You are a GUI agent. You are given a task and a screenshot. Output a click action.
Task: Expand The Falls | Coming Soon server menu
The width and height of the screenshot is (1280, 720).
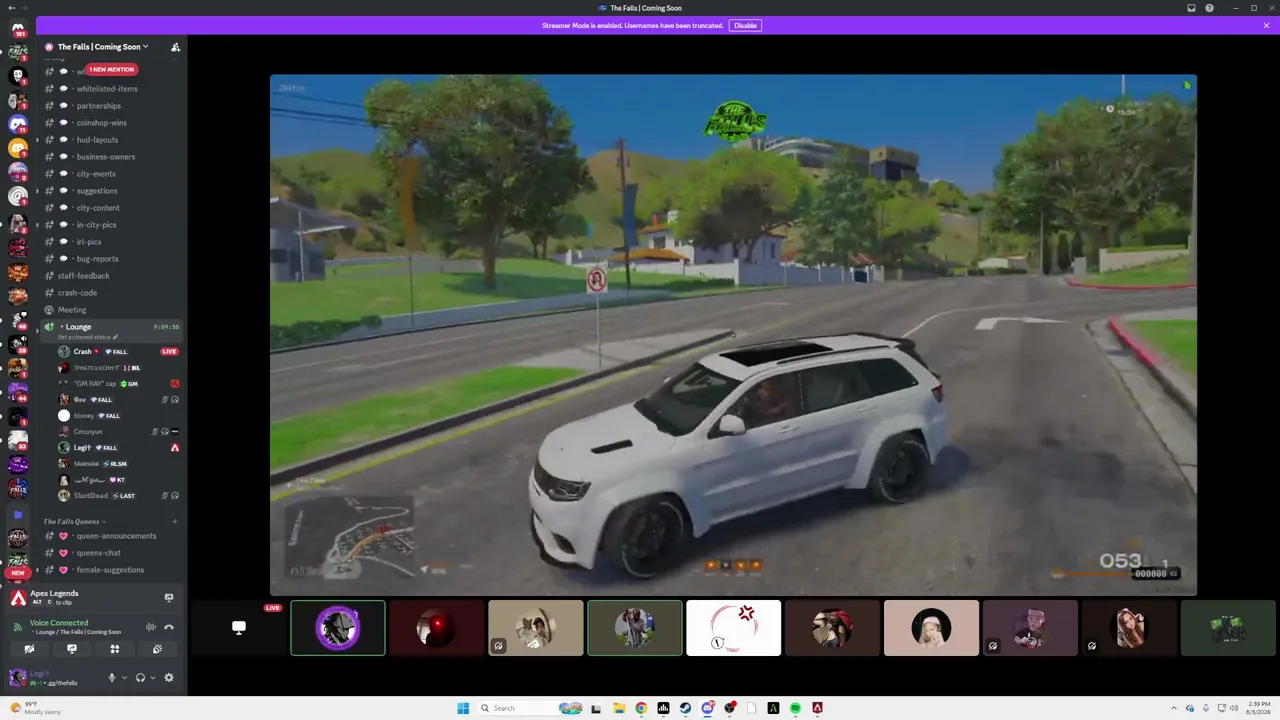pos(103,47)
